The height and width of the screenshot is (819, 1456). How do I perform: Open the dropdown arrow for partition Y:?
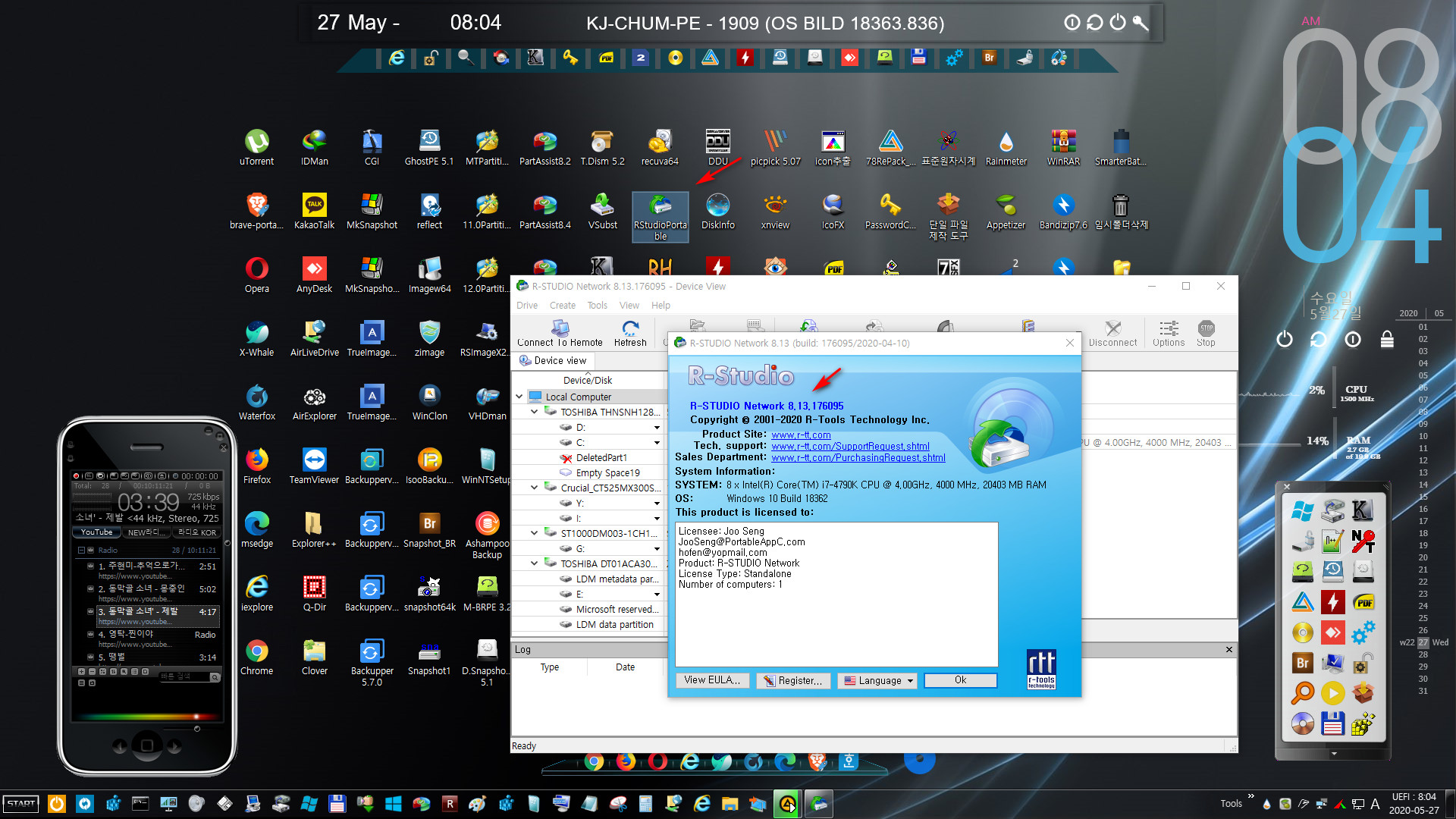tap(657, 504)
